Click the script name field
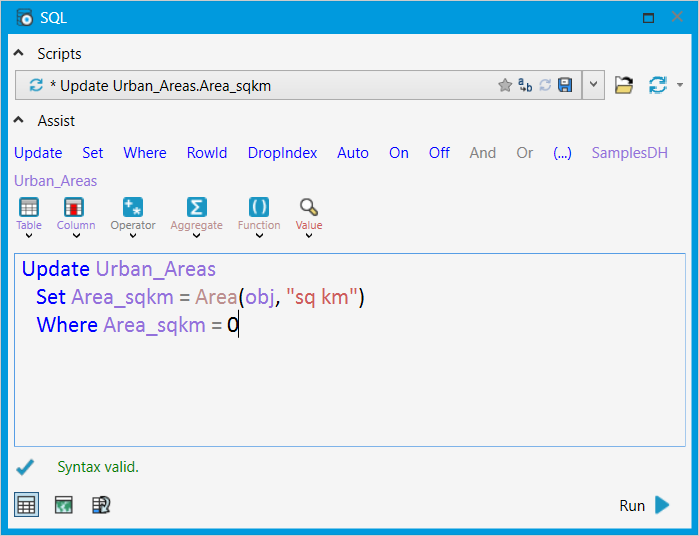 coord(298,85)
